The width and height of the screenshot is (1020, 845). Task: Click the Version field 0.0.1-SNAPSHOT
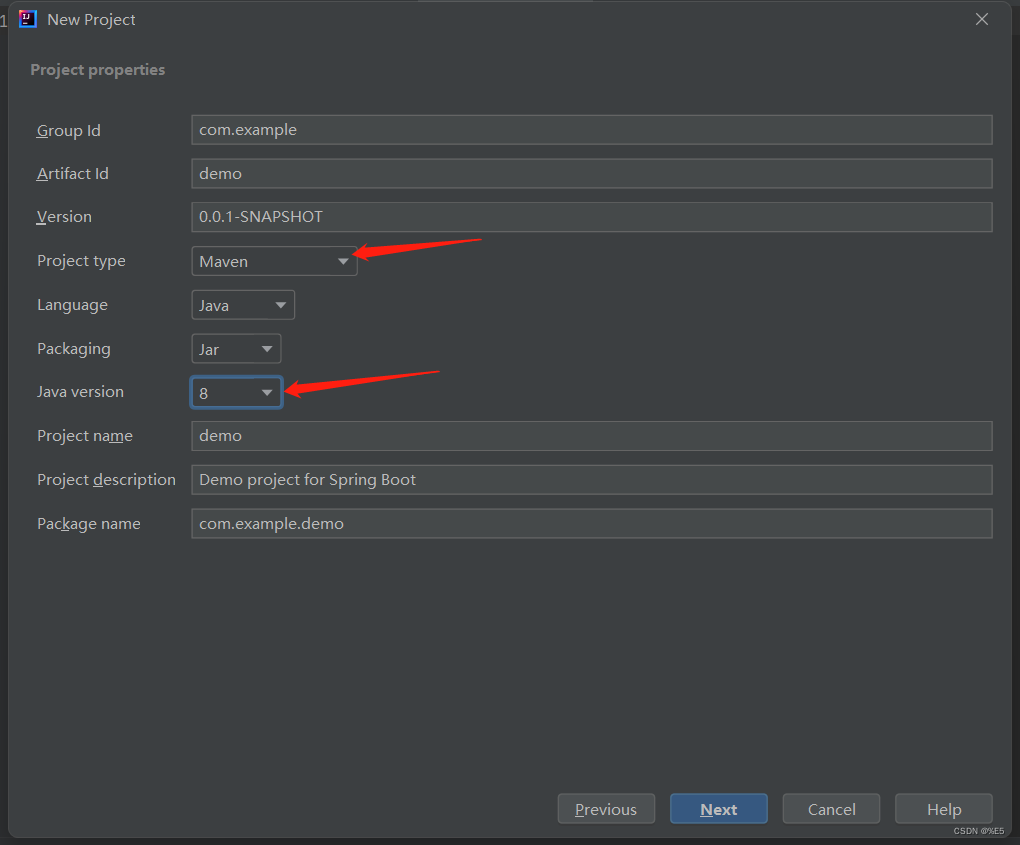pyautogui.click(x=591, y=217)
